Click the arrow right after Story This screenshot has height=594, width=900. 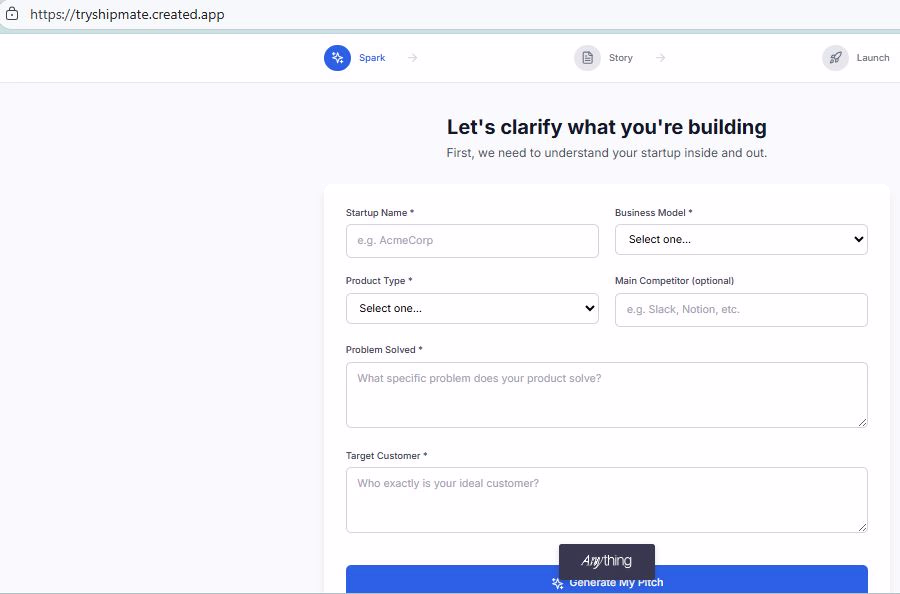tap(660, 58)
